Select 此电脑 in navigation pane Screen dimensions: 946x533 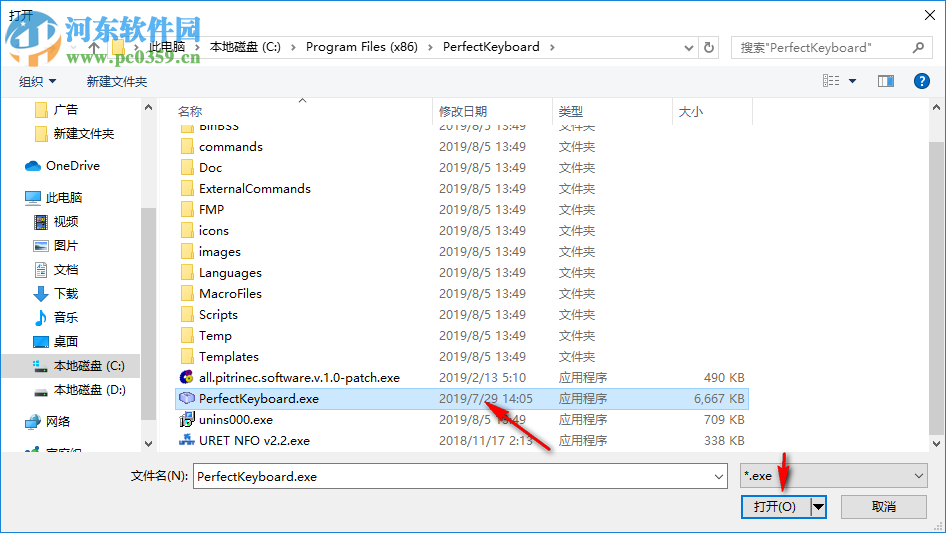point(54,197)
